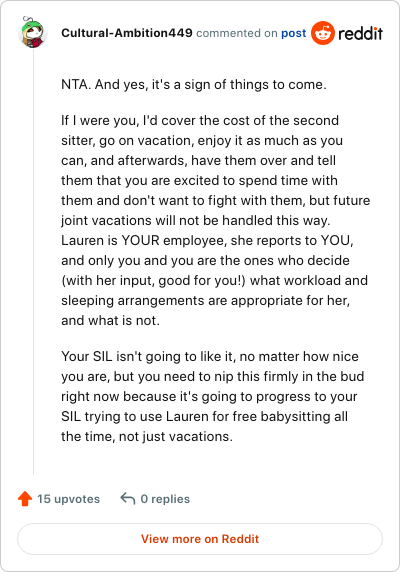The width and height of the screenshot is (400, 572).
Task: Click the "Lauren is YOUR employee" line
Action: (x=207, y=240)
